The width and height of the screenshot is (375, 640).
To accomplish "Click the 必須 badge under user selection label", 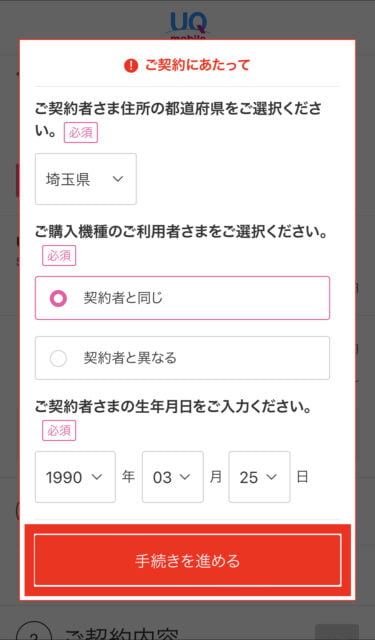I will tap(59, 256).
